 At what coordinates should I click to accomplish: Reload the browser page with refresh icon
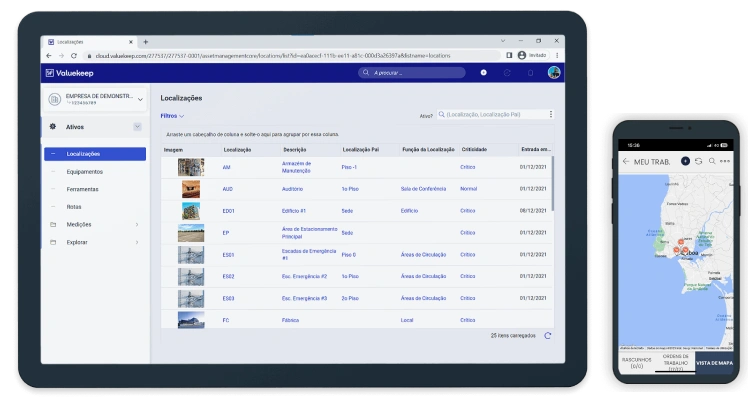pyautogui.click(x=73, y=56)
